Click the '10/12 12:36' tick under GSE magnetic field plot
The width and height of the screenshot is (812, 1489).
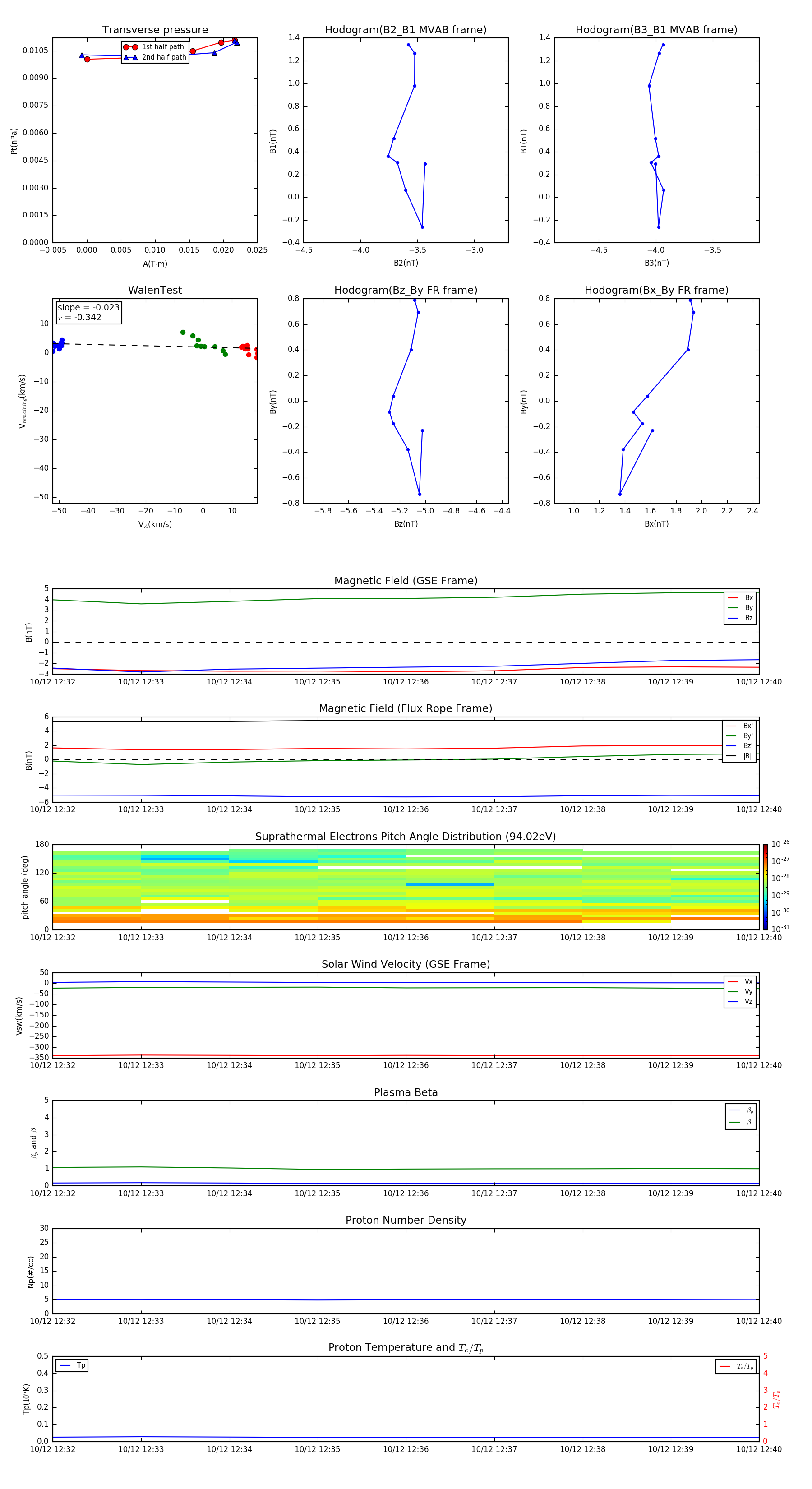(x=406, y=682)
